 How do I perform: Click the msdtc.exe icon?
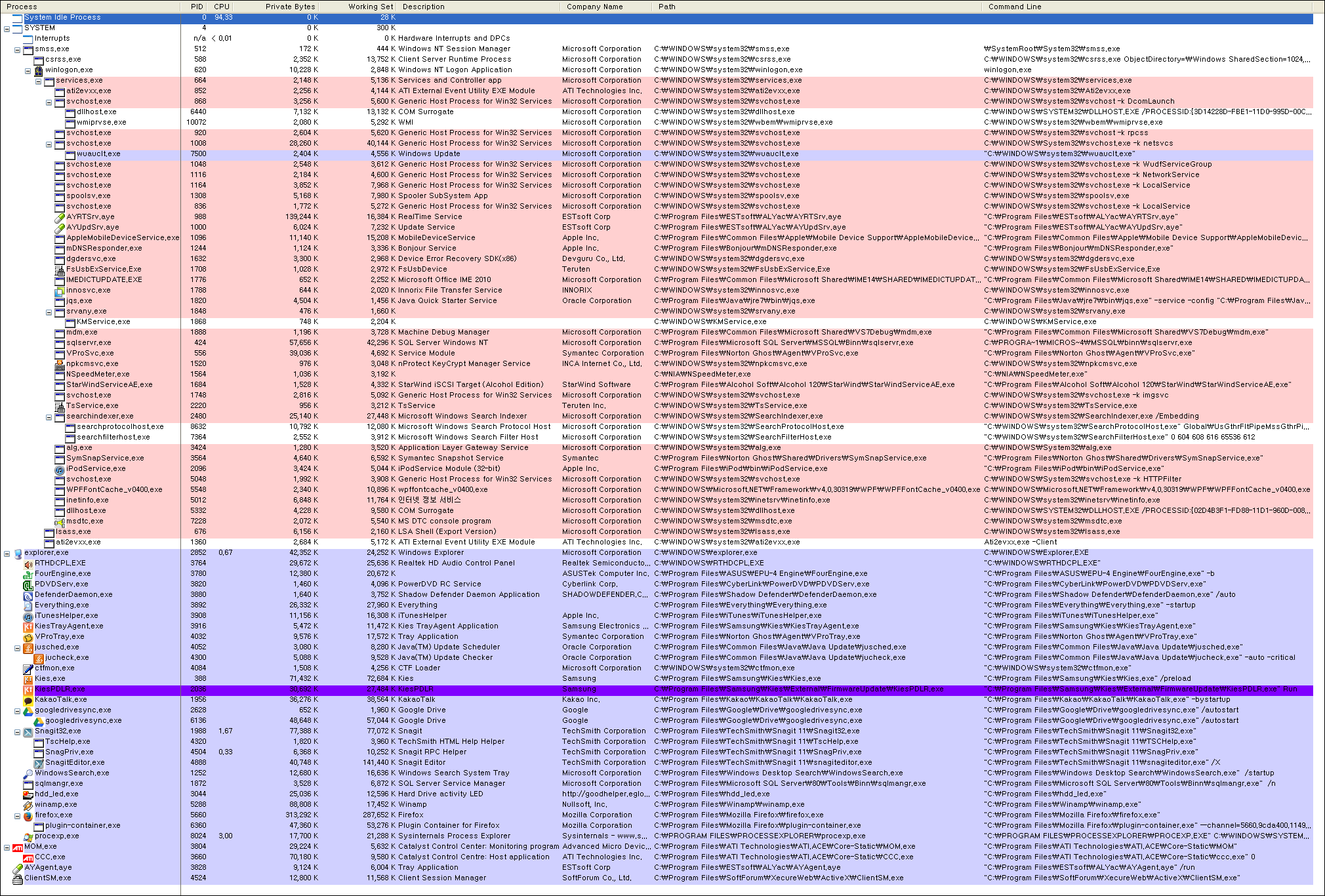click(60, 521)
